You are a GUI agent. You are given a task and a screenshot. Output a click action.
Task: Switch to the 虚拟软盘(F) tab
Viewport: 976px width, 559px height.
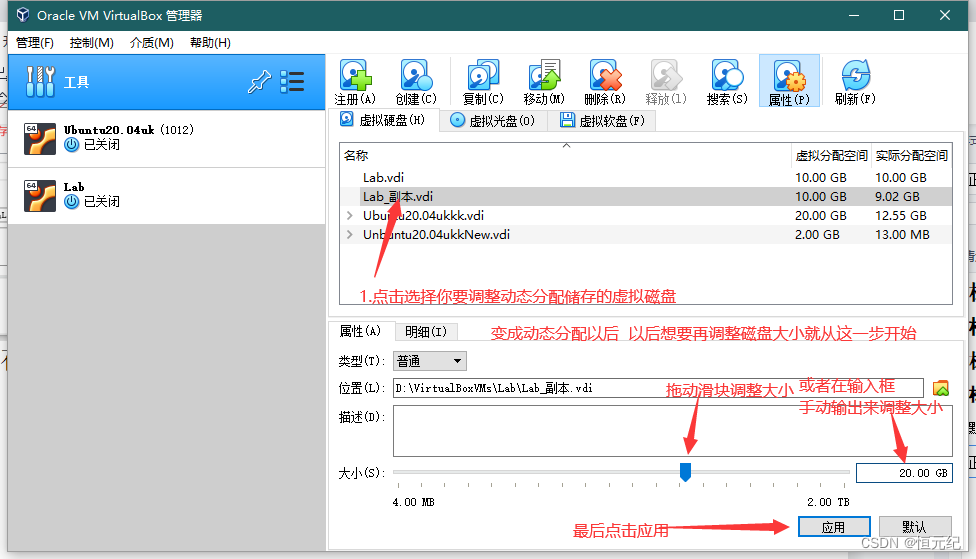pos(602,121)
